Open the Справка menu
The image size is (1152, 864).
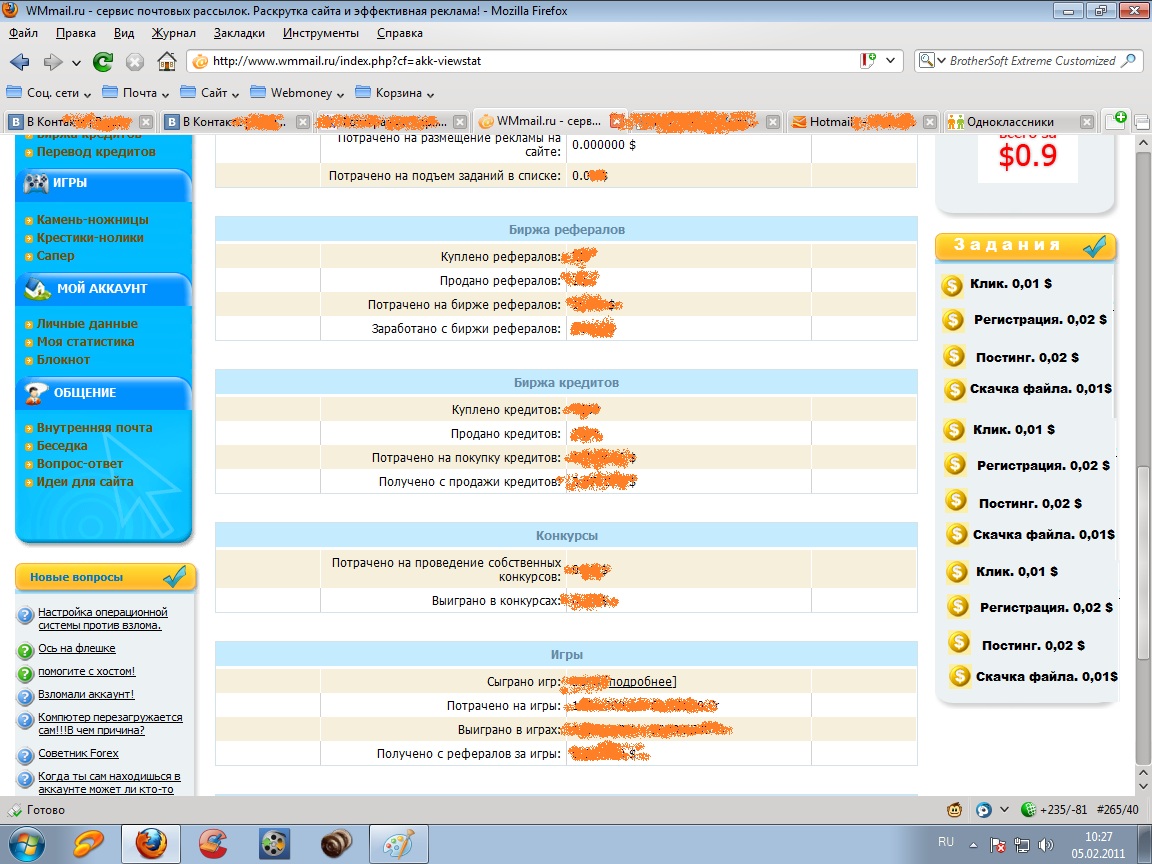click(x=400, y=33)
